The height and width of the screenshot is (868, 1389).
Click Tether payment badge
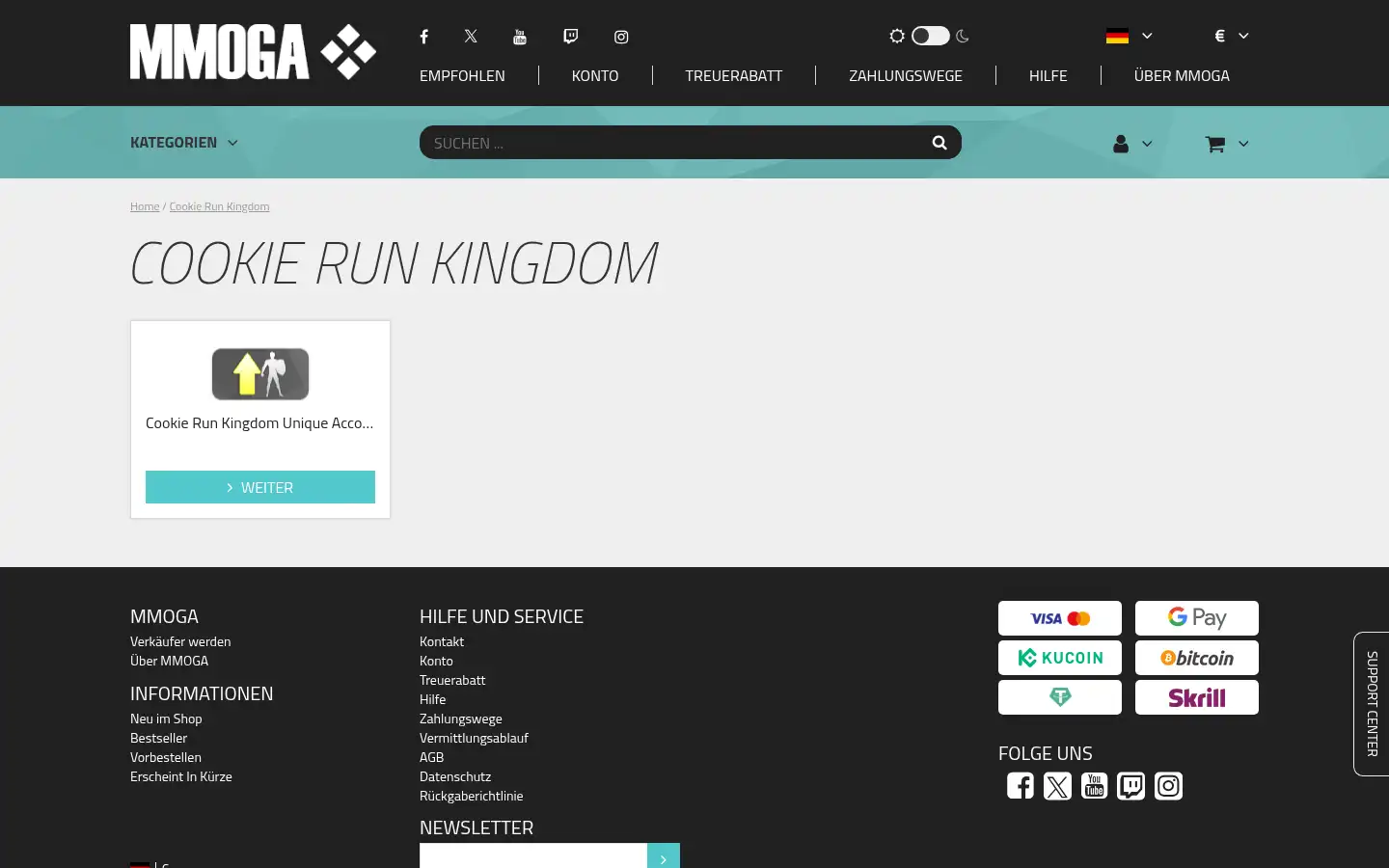pyautogui.click(x=1060, y=697)
